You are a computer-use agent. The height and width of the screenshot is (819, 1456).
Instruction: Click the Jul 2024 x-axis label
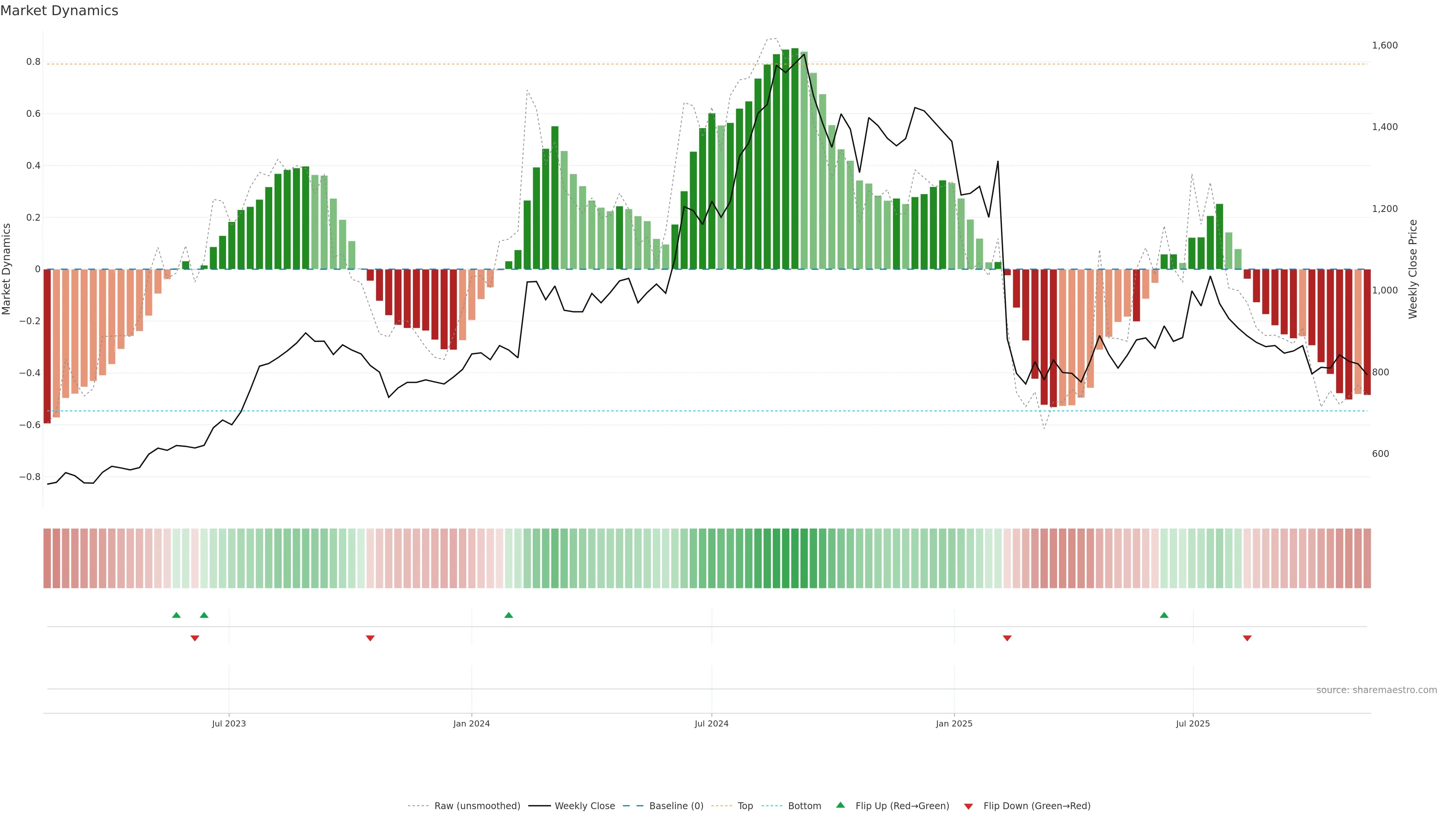tap(711, 723)
